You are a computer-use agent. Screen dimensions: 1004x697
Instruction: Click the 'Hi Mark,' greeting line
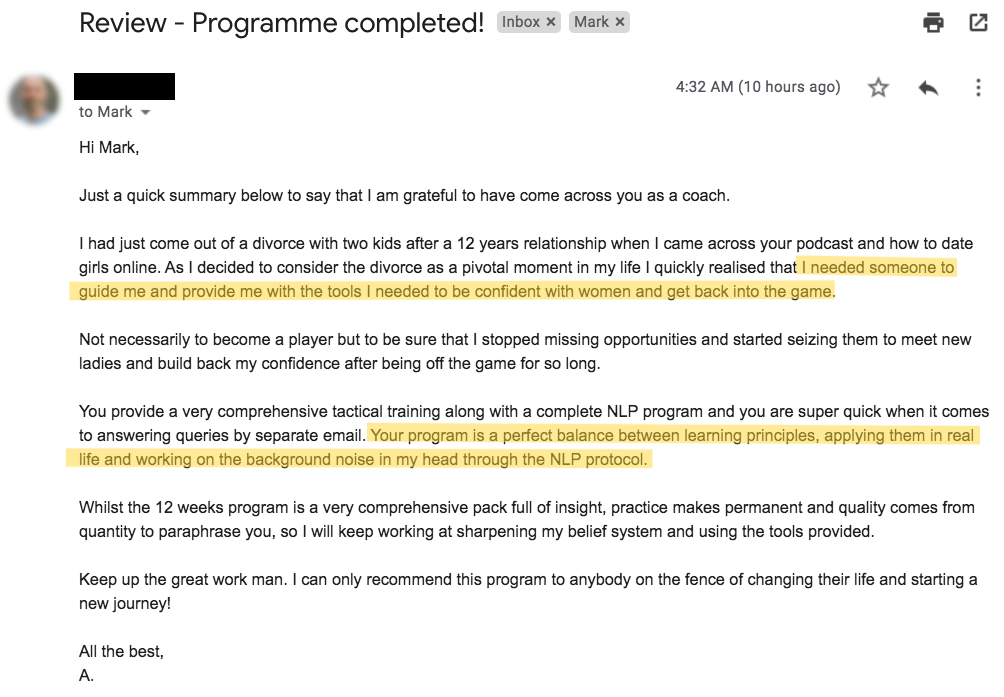click(x=109, y=147)
